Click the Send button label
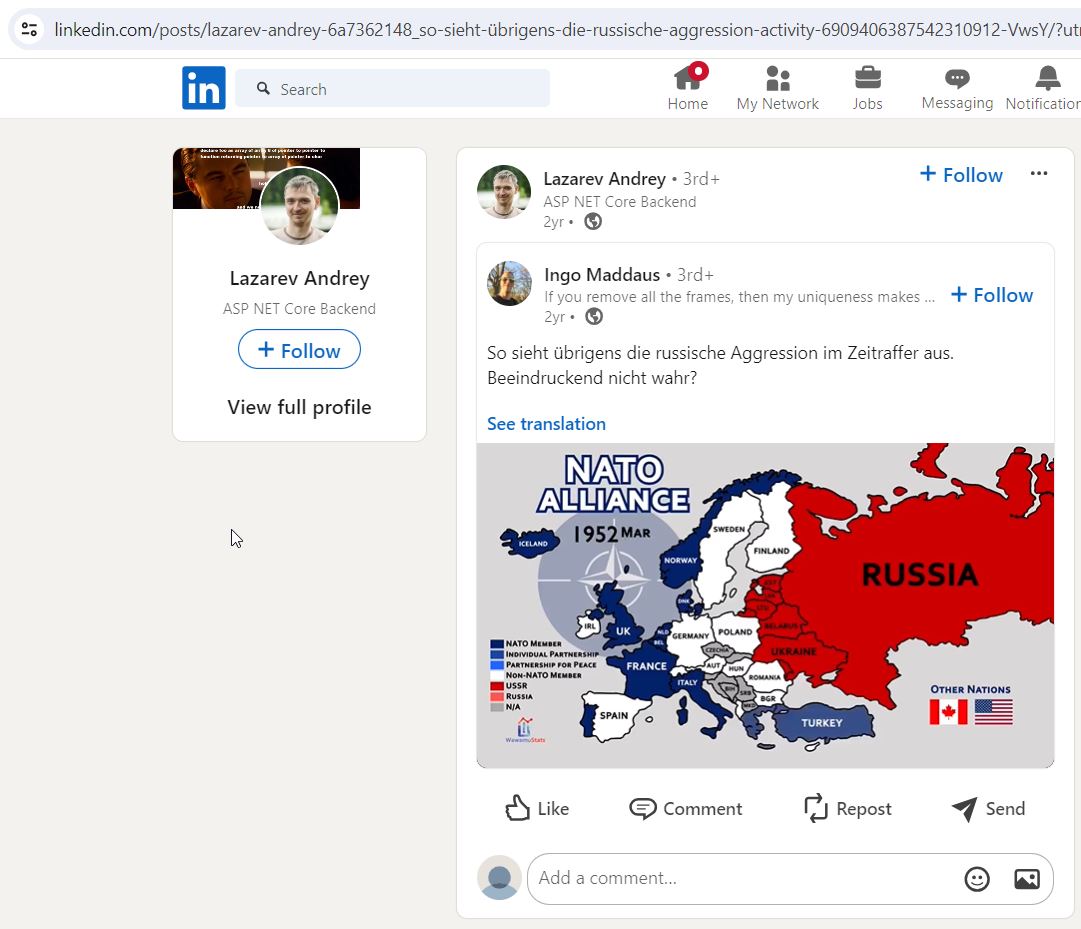1081x929 pixels. 1005,809
